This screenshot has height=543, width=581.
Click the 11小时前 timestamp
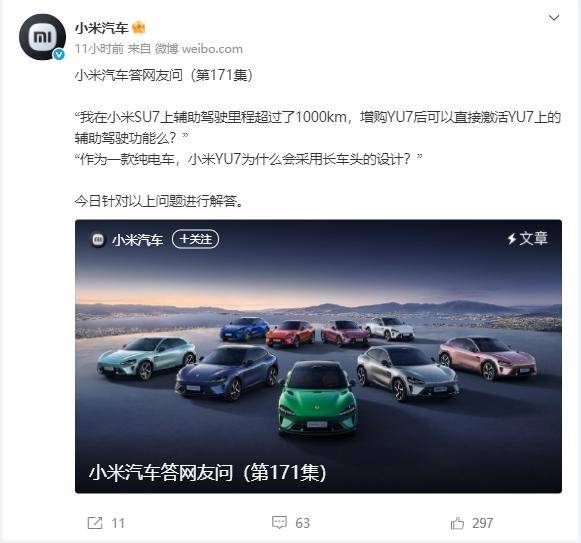(x=99, y=49)
